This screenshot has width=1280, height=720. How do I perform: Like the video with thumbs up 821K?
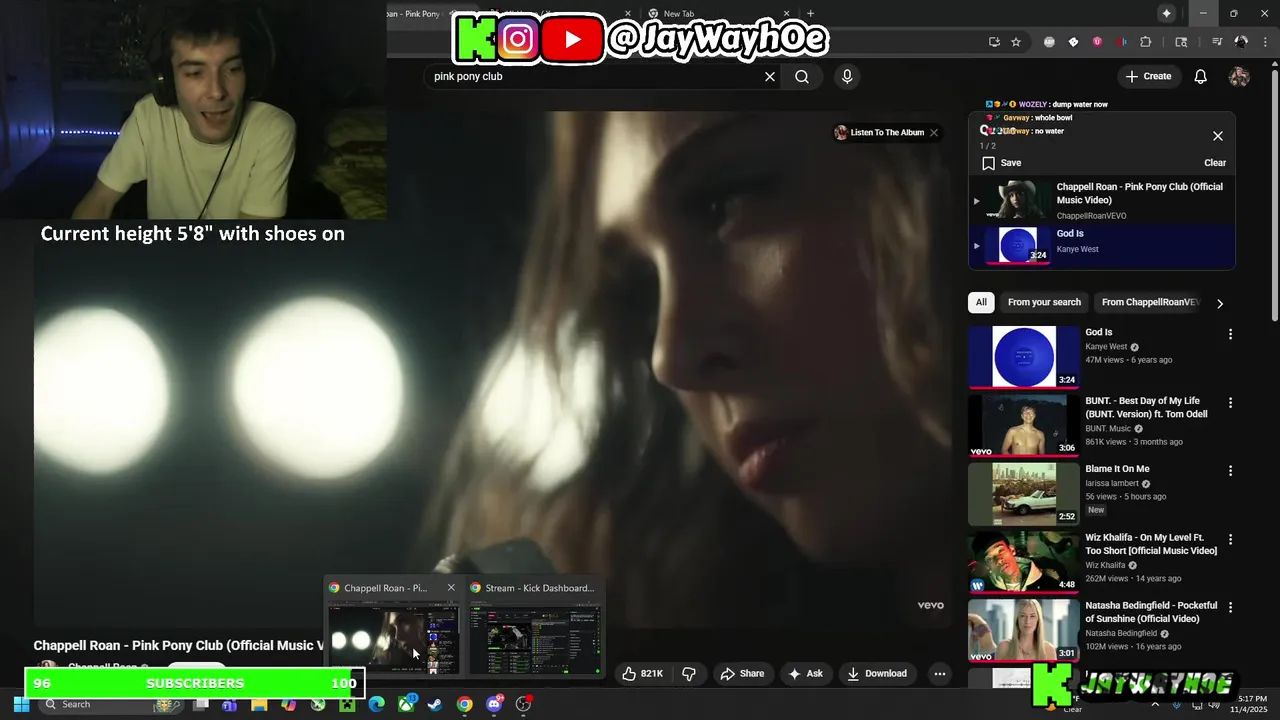click(642, 674)
